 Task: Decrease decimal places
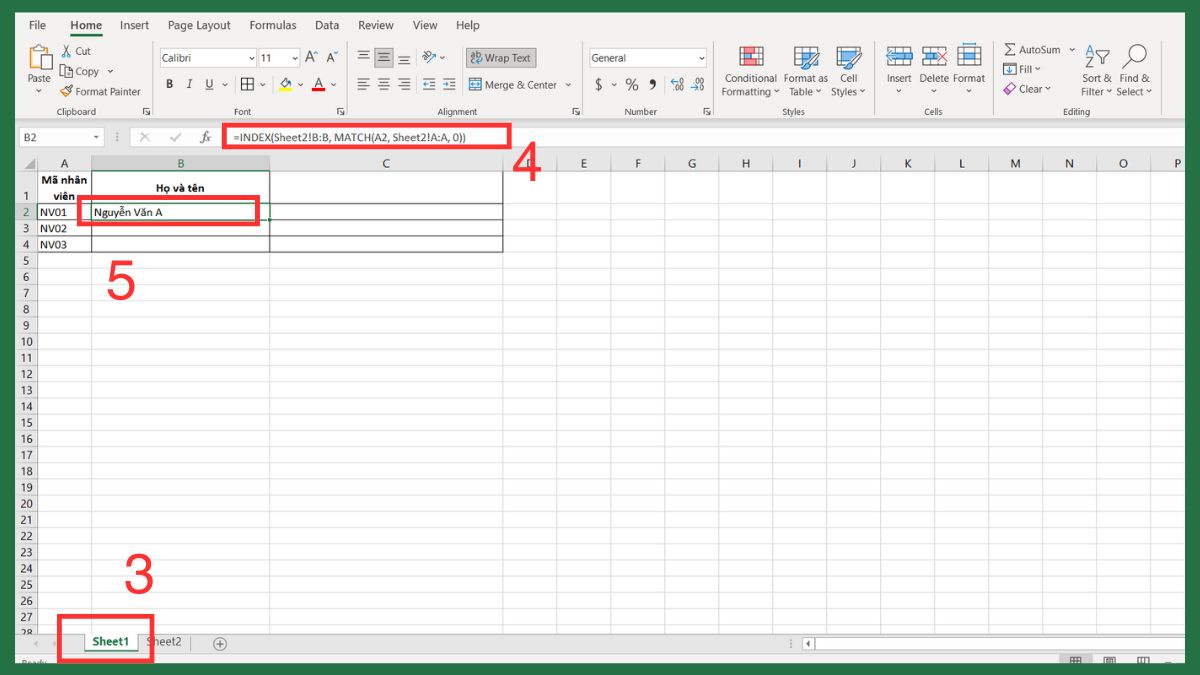697,85
